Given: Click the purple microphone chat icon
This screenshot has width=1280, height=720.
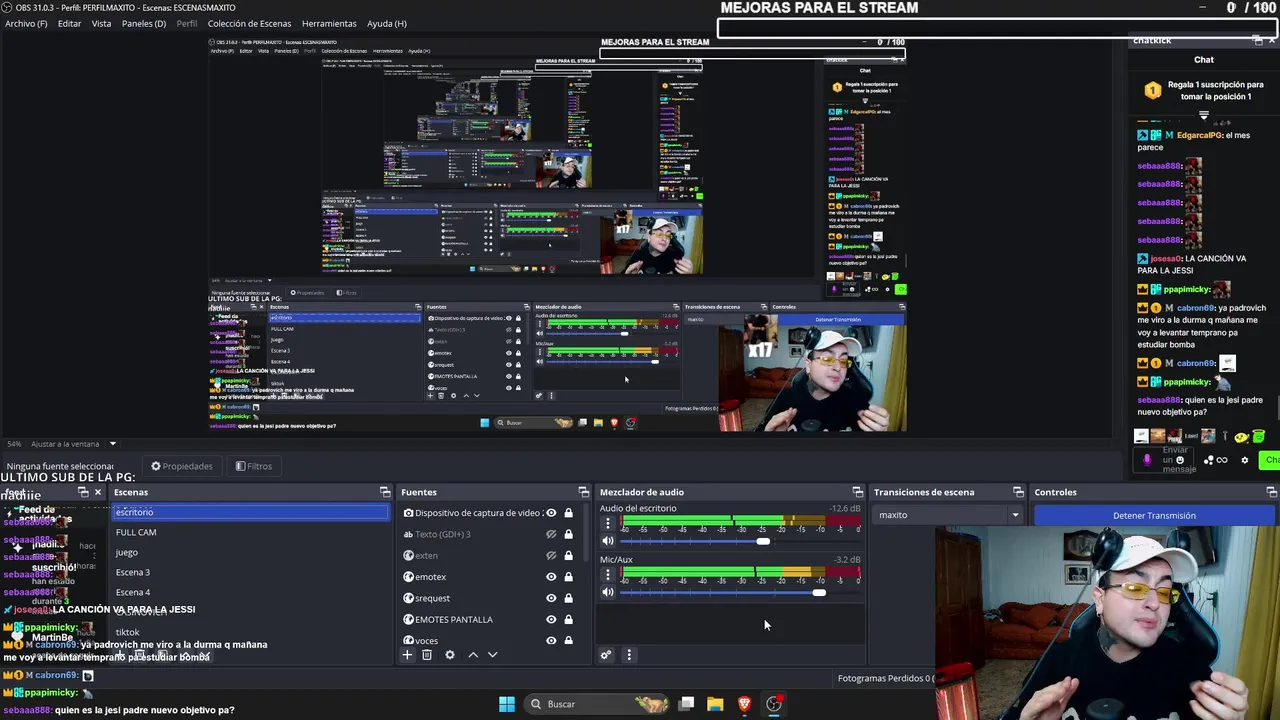Looking at the screenshot, I should [x=1147, y=460].
